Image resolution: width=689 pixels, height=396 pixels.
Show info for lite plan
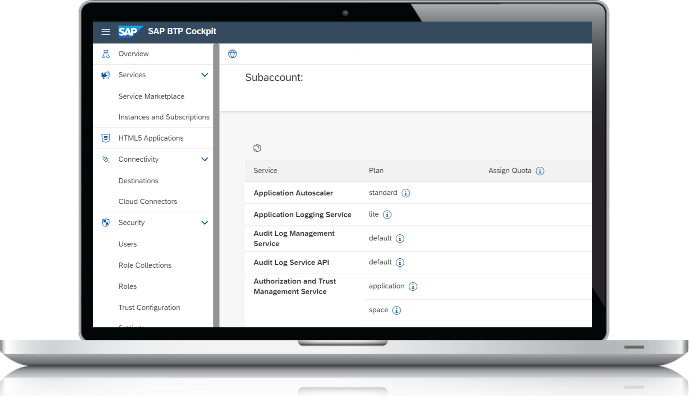tap(387, 214)
